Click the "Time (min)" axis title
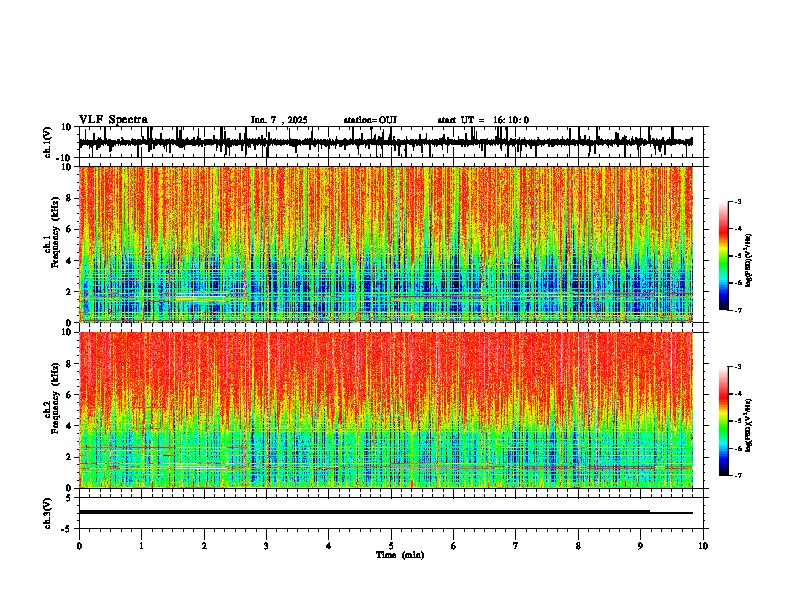 coord(400,555)
